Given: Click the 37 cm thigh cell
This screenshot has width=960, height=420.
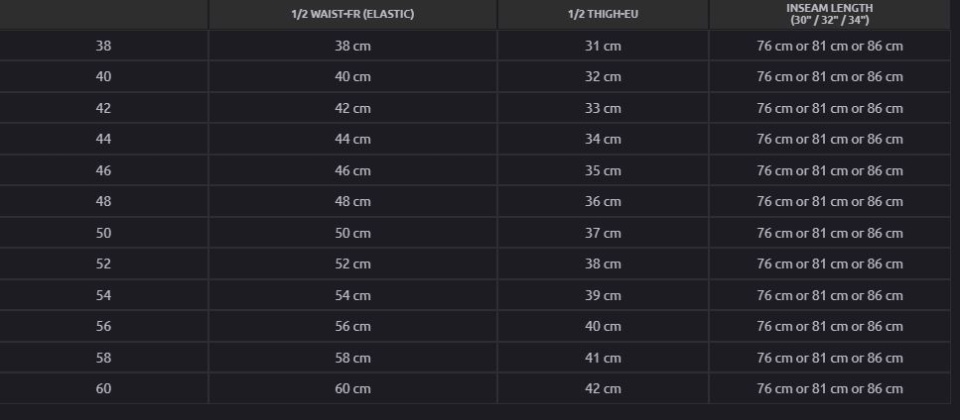Looking at the screenshot, I should tap(603, 233).
